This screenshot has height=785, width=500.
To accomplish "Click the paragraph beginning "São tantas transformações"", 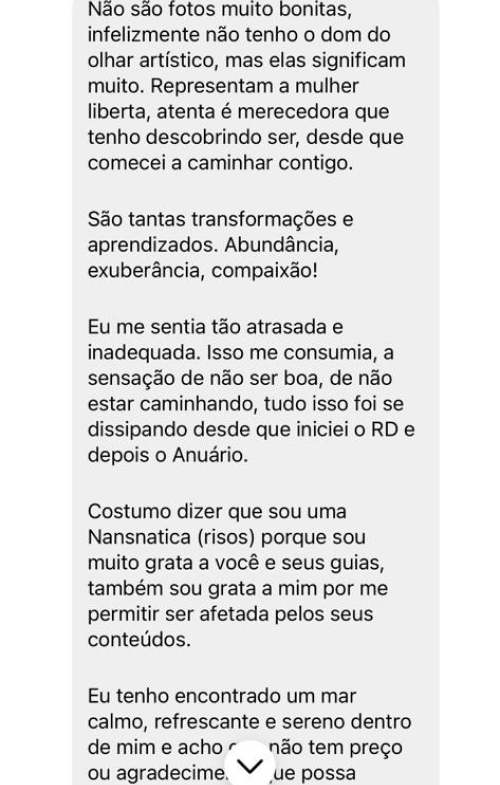I will click(220, 245).
